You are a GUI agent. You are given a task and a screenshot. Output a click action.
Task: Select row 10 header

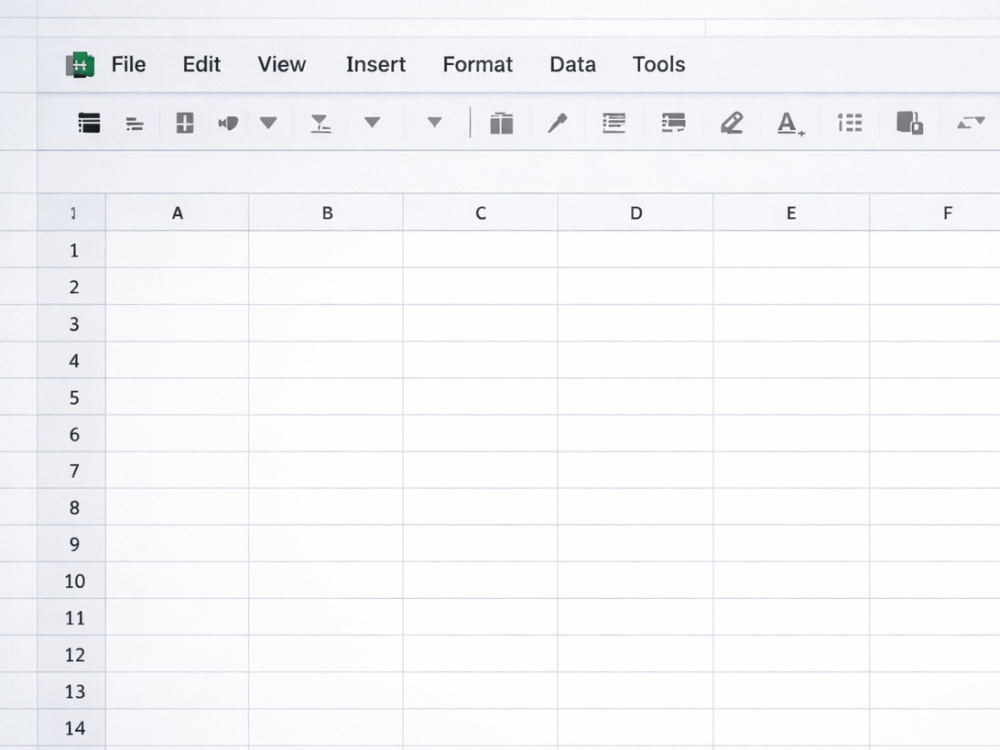(x=71, y=580)
